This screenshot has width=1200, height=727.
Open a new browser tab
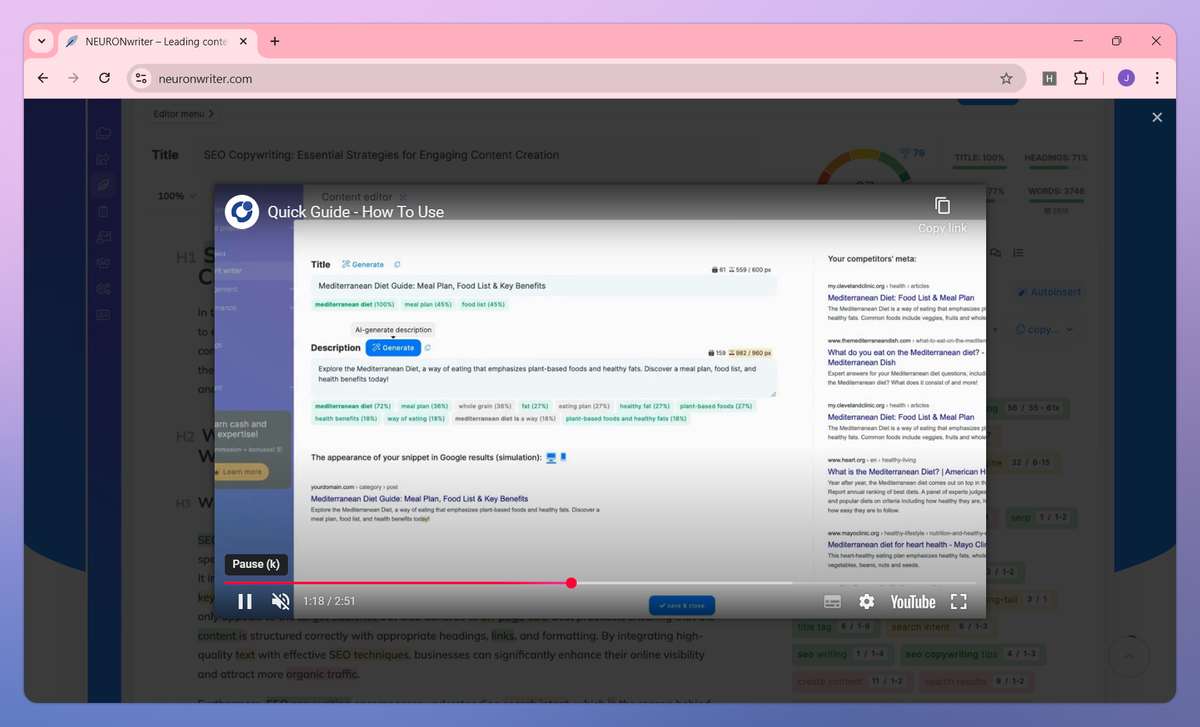[275, 41]
